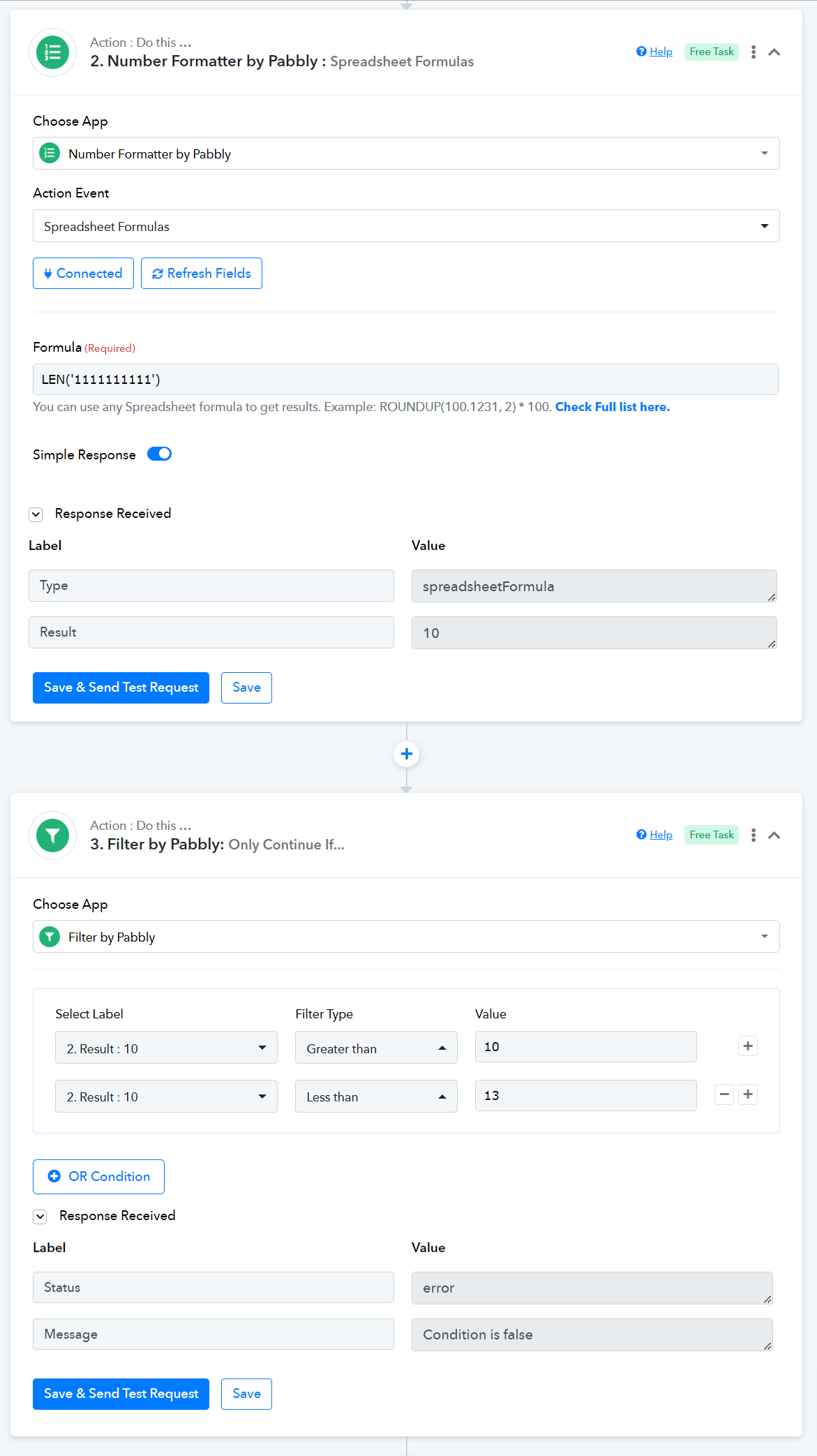Collapse Response Received in Number Formatter step
This screenshot has height=1456, width=817.
36,514
